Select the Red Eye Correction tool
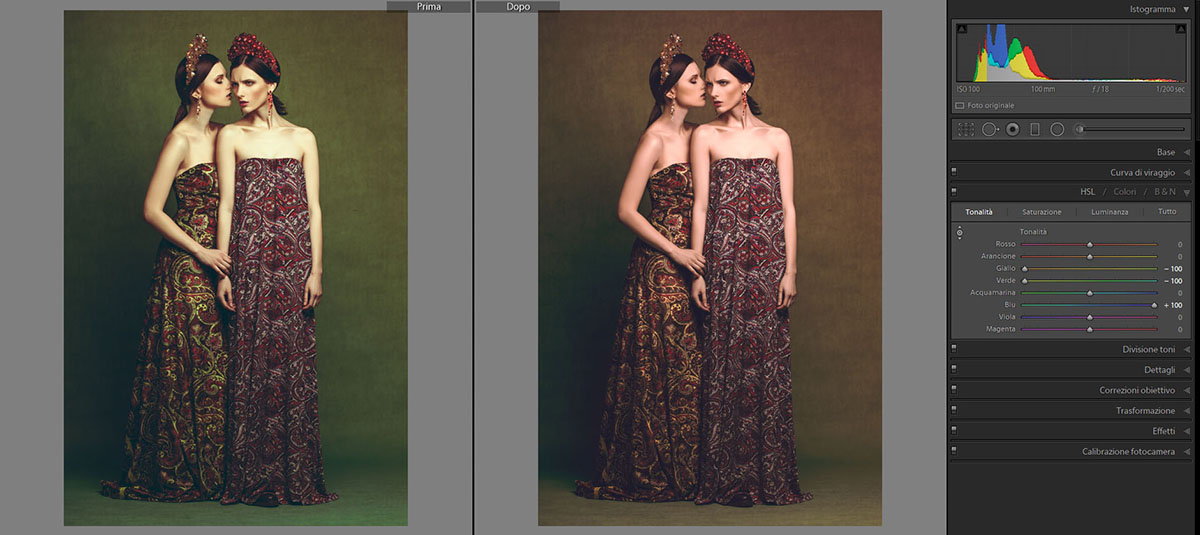 coord(1012,129)
